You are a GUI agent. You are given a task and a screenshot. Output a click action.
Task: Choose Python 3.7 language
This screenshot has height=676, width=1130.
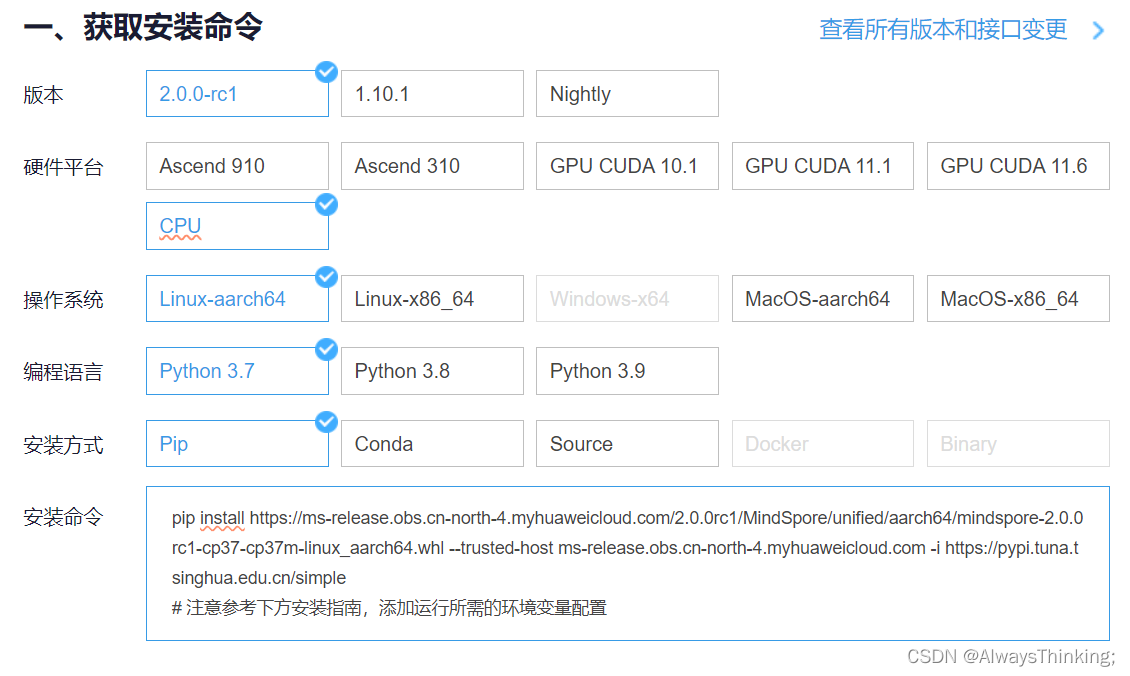(x=237, y=371)
